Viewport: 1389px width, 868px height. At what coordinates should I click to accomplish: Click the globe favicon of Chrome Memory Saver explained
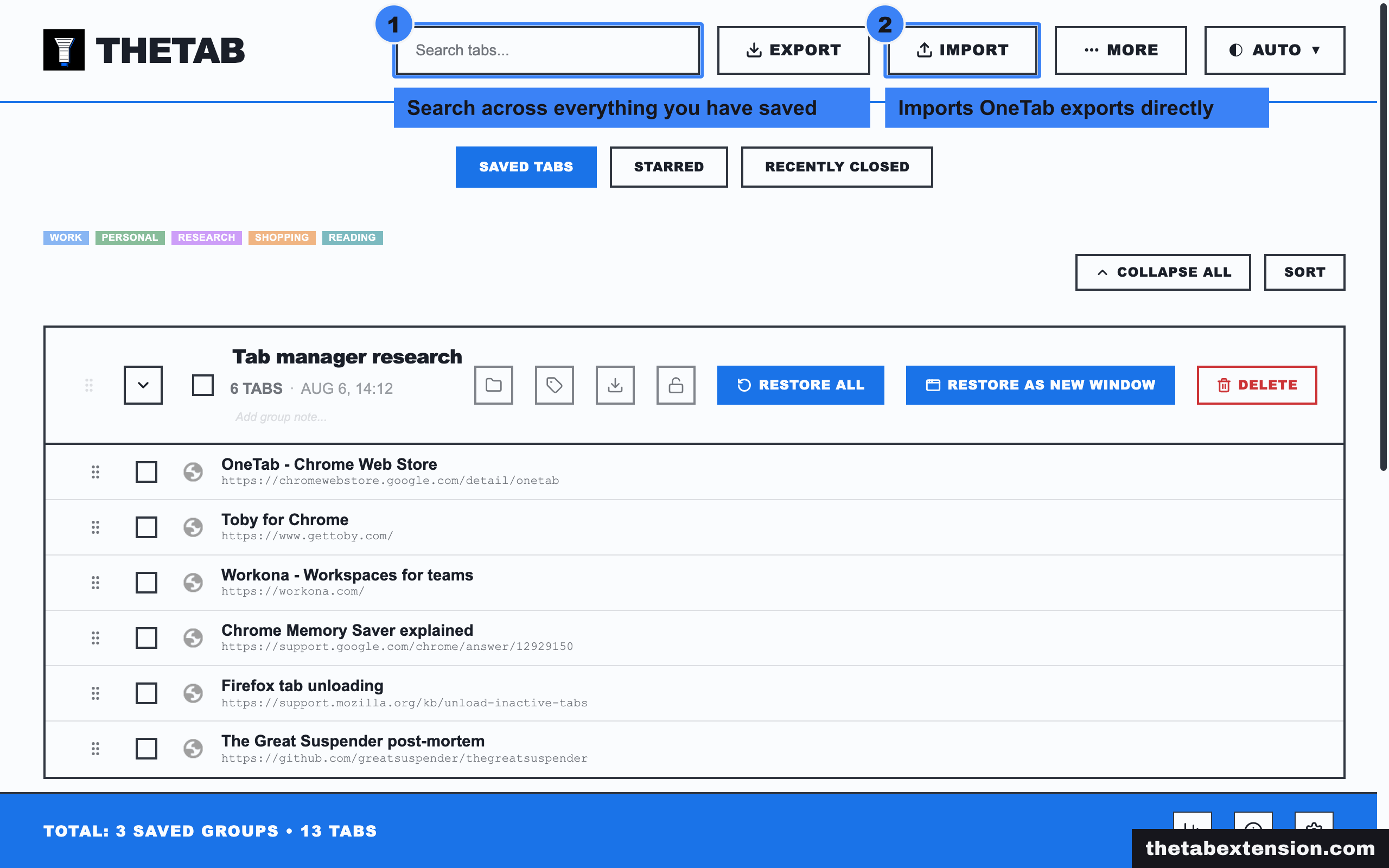[193, 638]
